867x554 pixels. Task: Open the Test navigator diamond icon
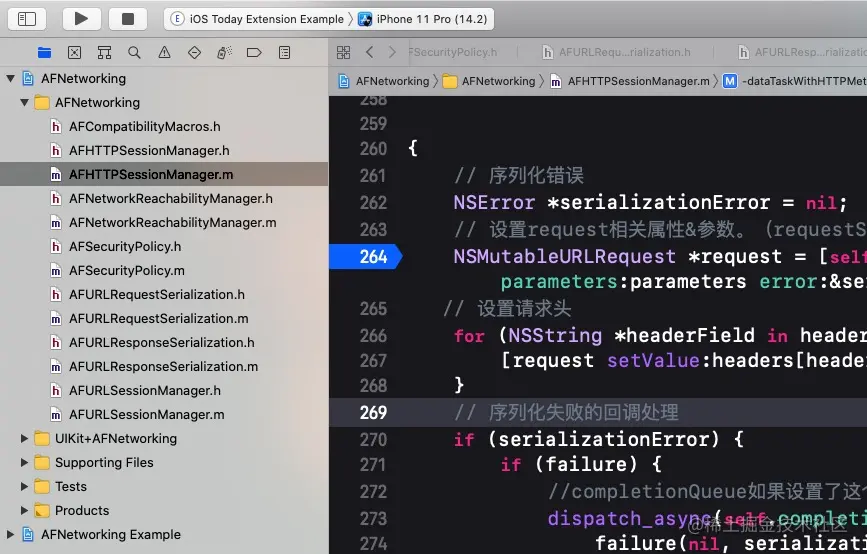194,53
